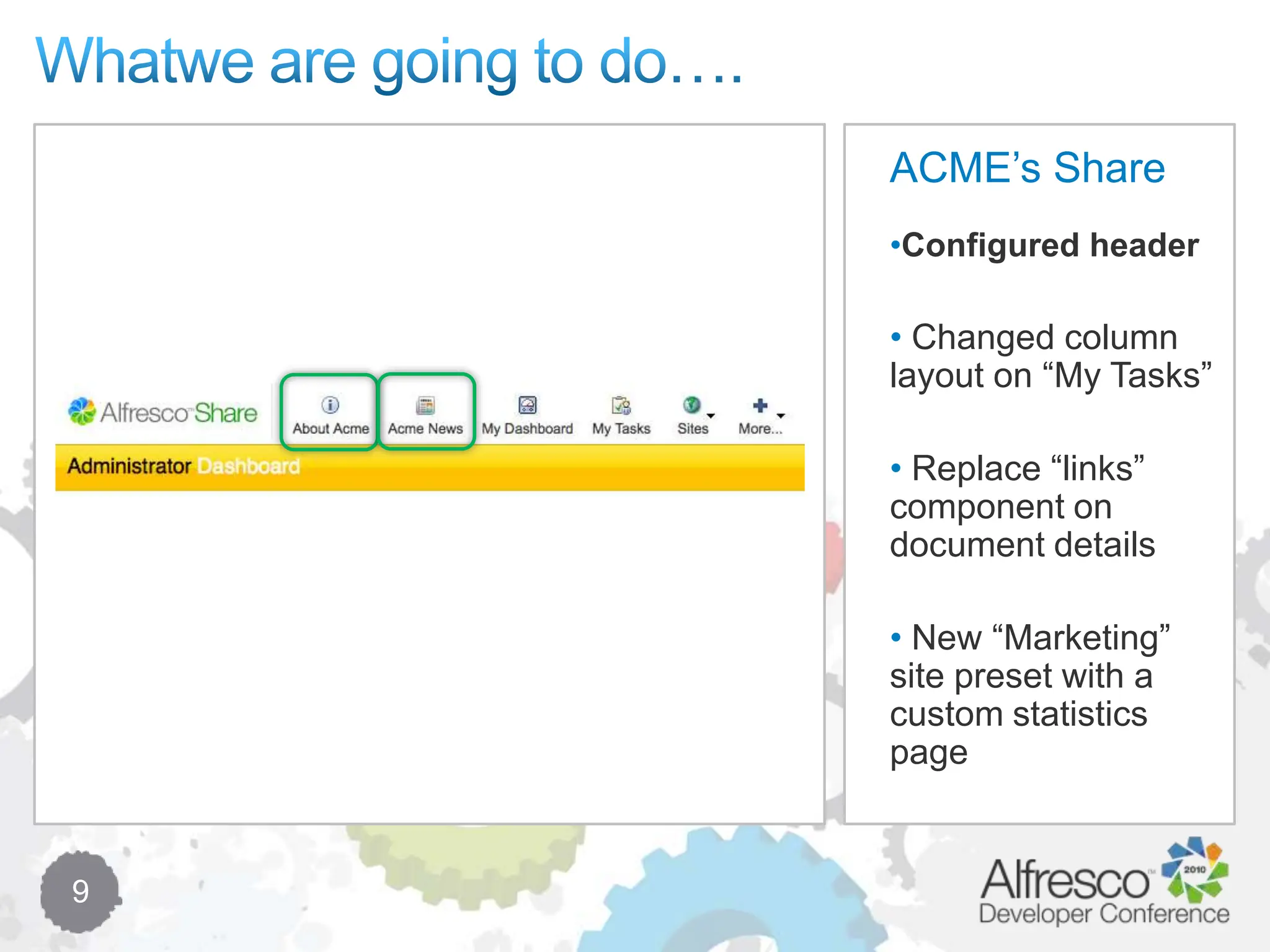Expand the Sites dropdown arrow

(711, 416)
